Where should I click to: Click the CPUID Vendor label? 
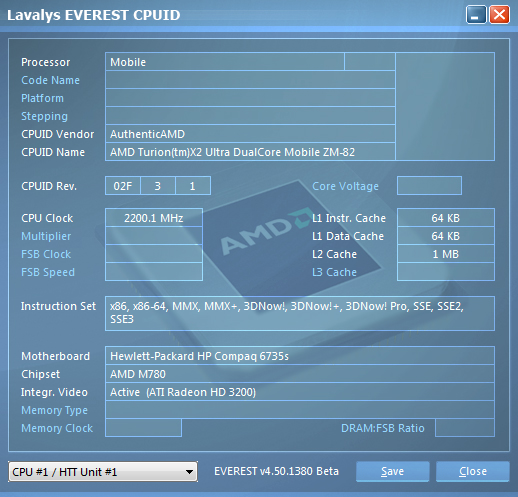58,134
